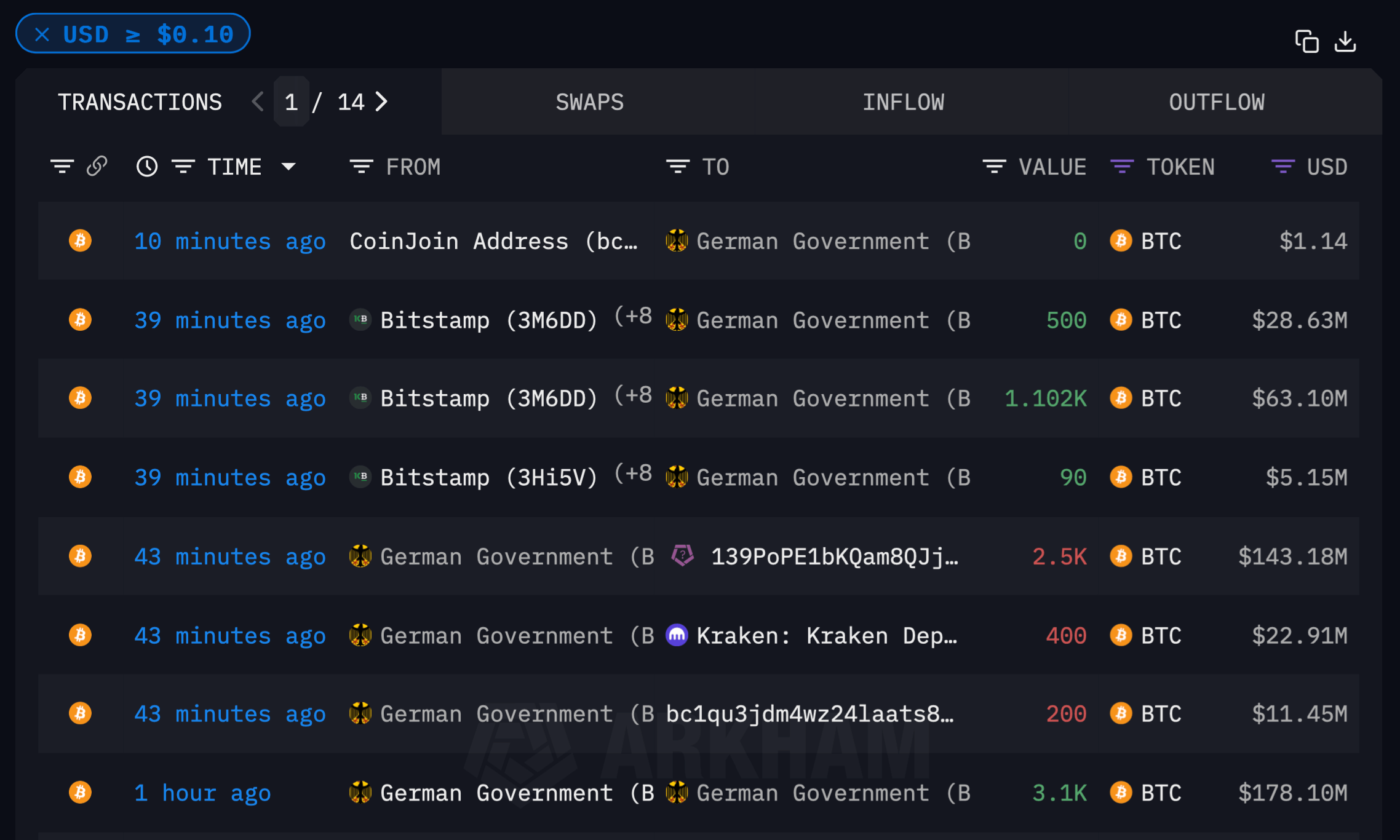Download the transaction data
This screenshot has height=840, width=1400.
pos(1345,41)
